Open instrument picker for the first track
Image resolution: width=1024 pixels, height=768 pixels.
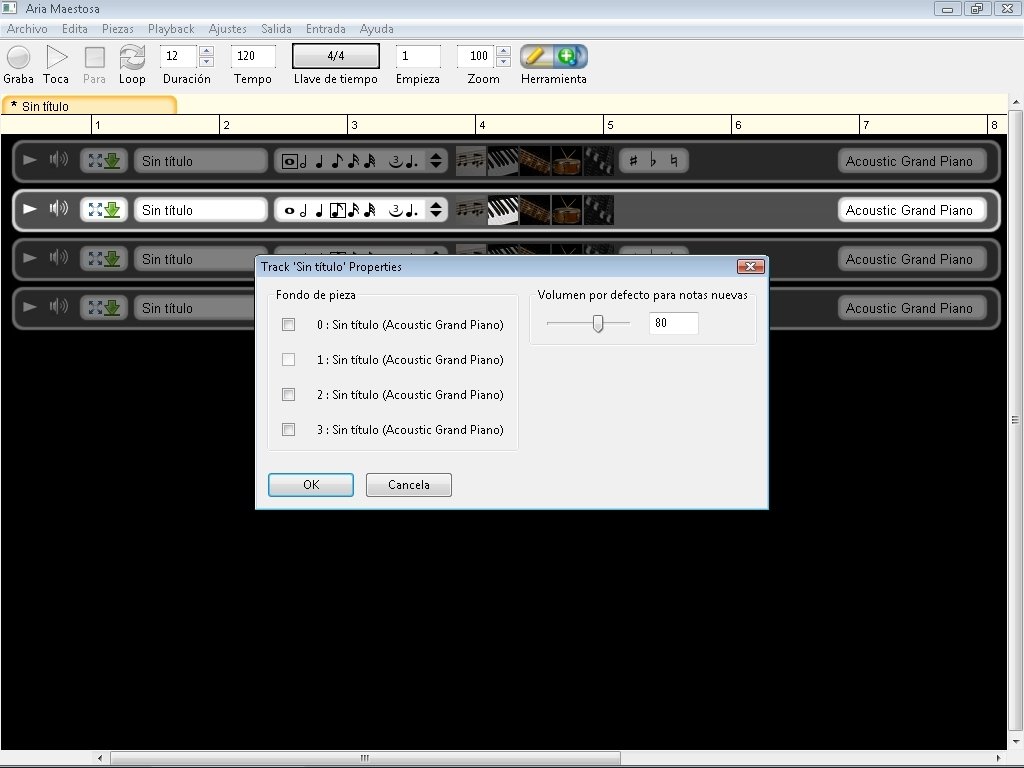tap(912, 161)
